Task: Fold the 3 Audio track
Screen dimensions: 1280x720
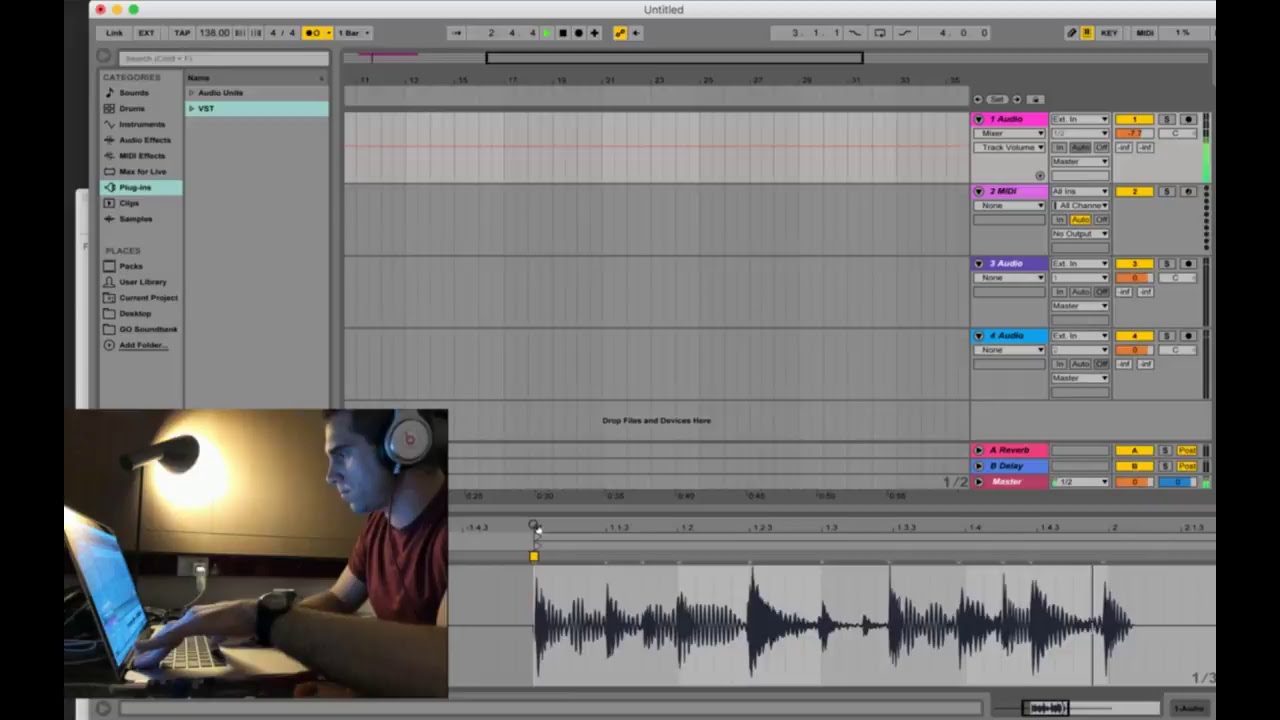Action: point(979,264)
